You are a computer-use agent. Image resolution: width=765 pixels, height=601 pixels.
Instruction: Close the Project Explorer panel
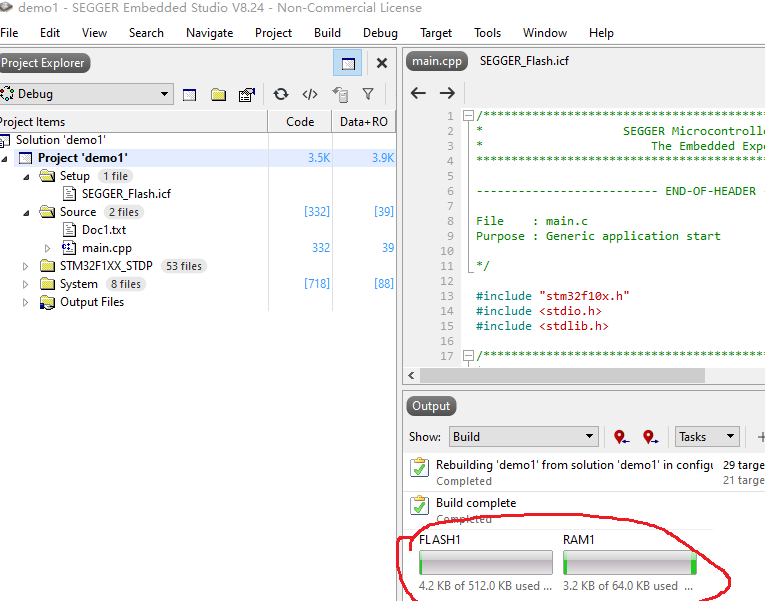coord(382,63)
